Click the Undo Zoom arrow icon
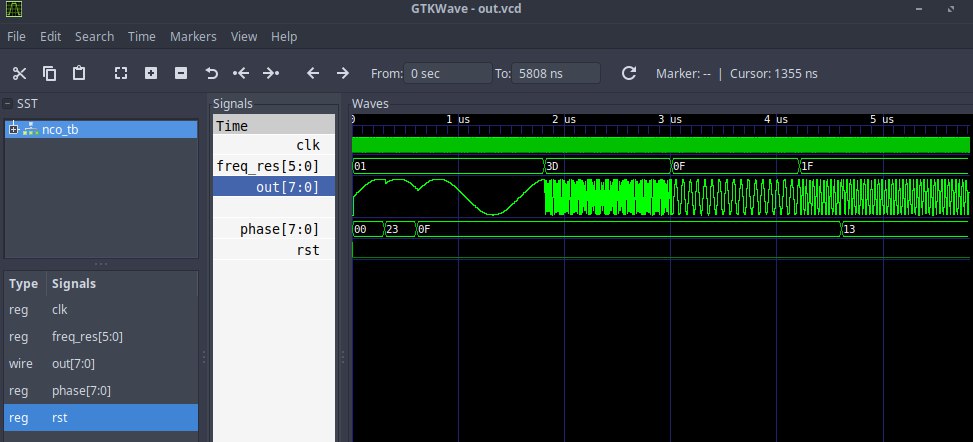This screenshot has width=973, height=442. pyautogui.click(x=212, y=74)
